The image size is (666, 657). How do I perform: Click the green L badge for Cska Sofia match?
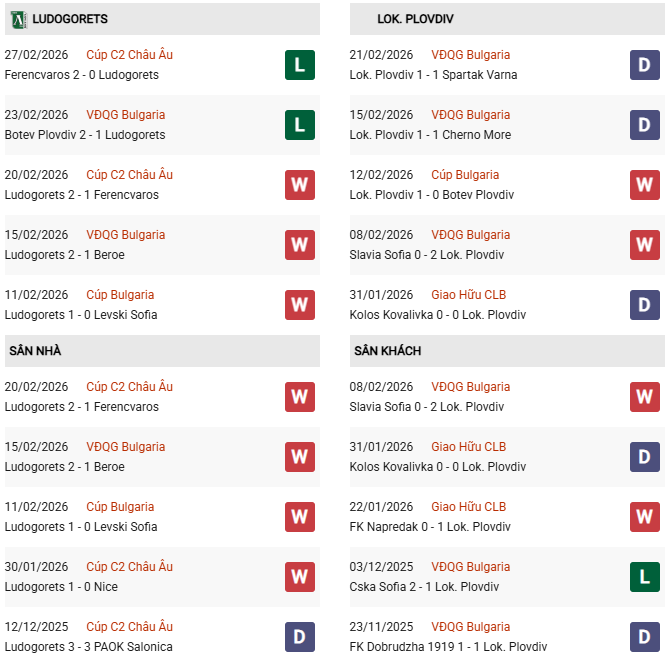[645, 577]
